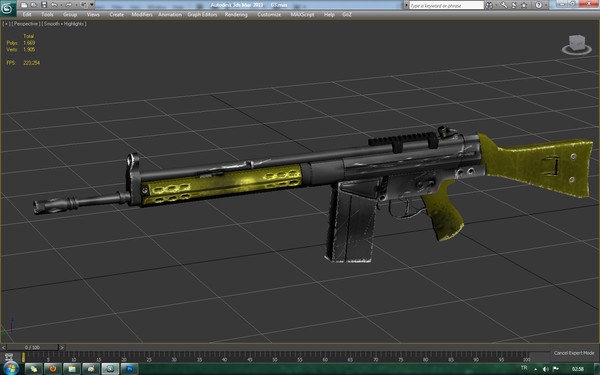Viewport: 600px width, 375px height.
Task: Click the time slider previous frame arrow
Action: pos(3,347)
